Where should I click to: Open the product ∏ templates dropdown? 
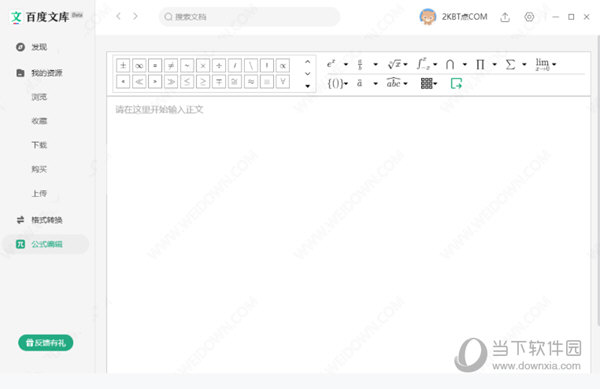pos(486,64)
